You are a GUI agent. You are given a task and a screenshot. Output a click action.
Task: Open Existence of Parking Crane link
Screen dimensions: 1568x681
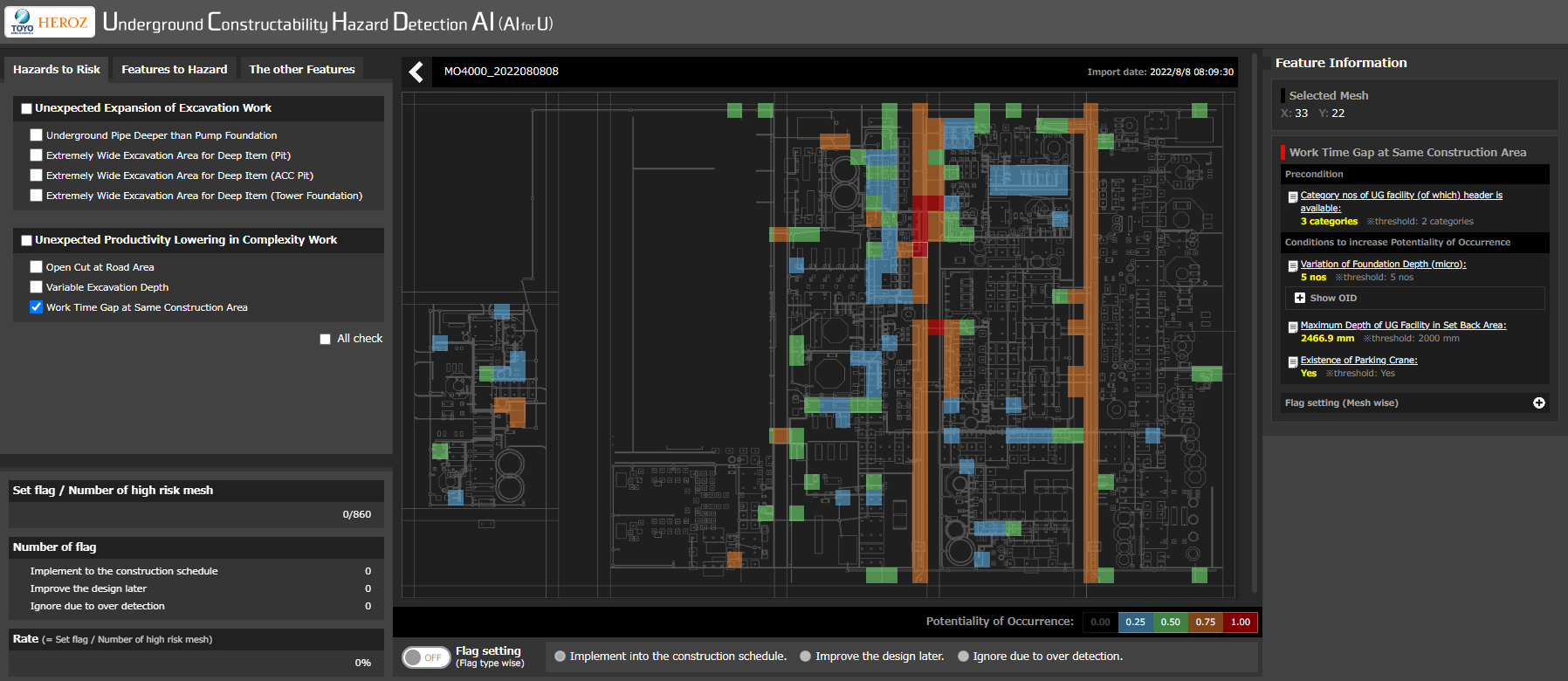click(1358, 361)
